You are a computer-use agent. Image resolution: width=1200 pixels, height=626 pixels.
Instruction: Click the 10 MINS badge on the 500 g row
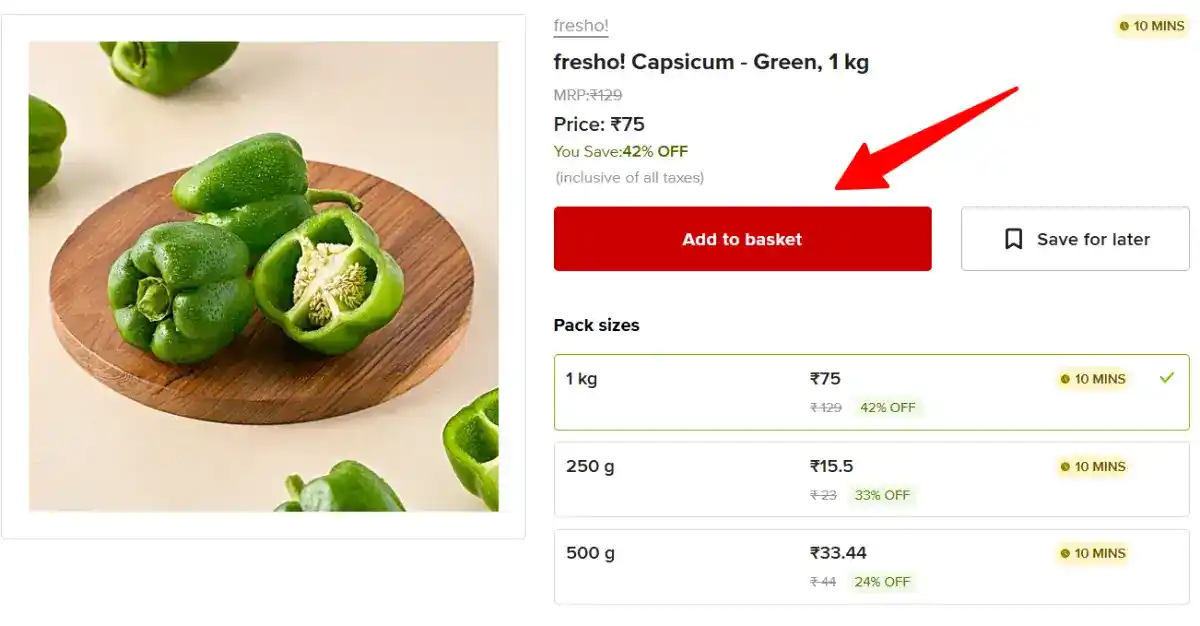(x=1091, y=553)
